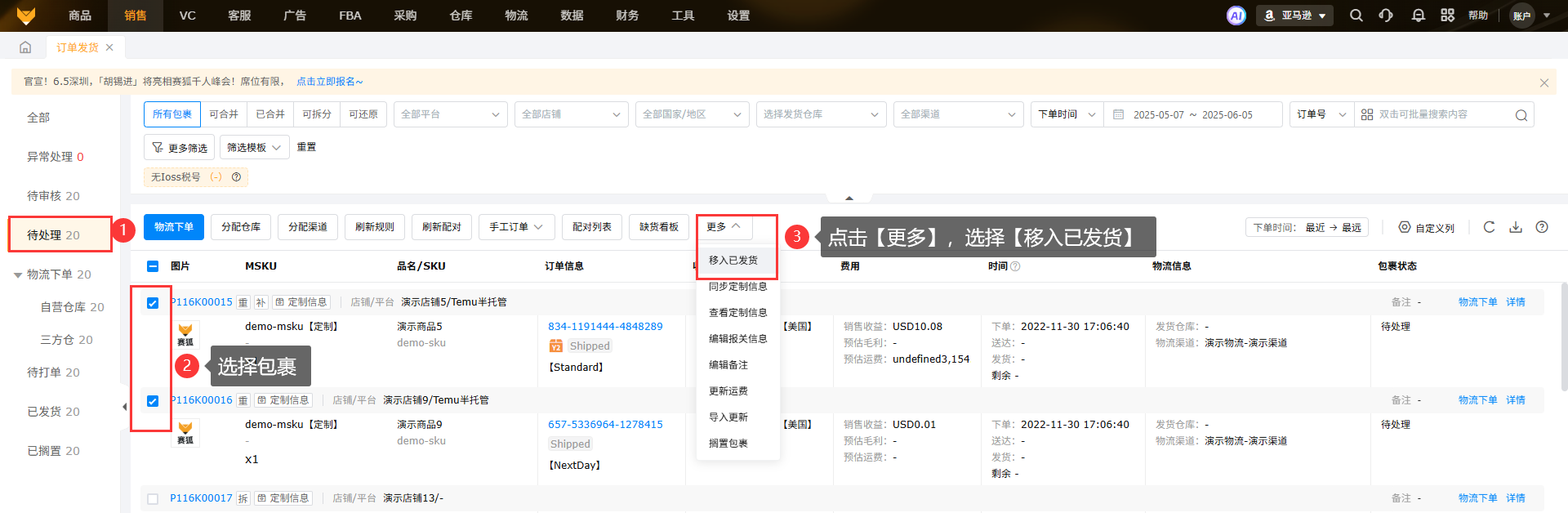
Task: Click the refresh list icon
Action: (1489, 227)
